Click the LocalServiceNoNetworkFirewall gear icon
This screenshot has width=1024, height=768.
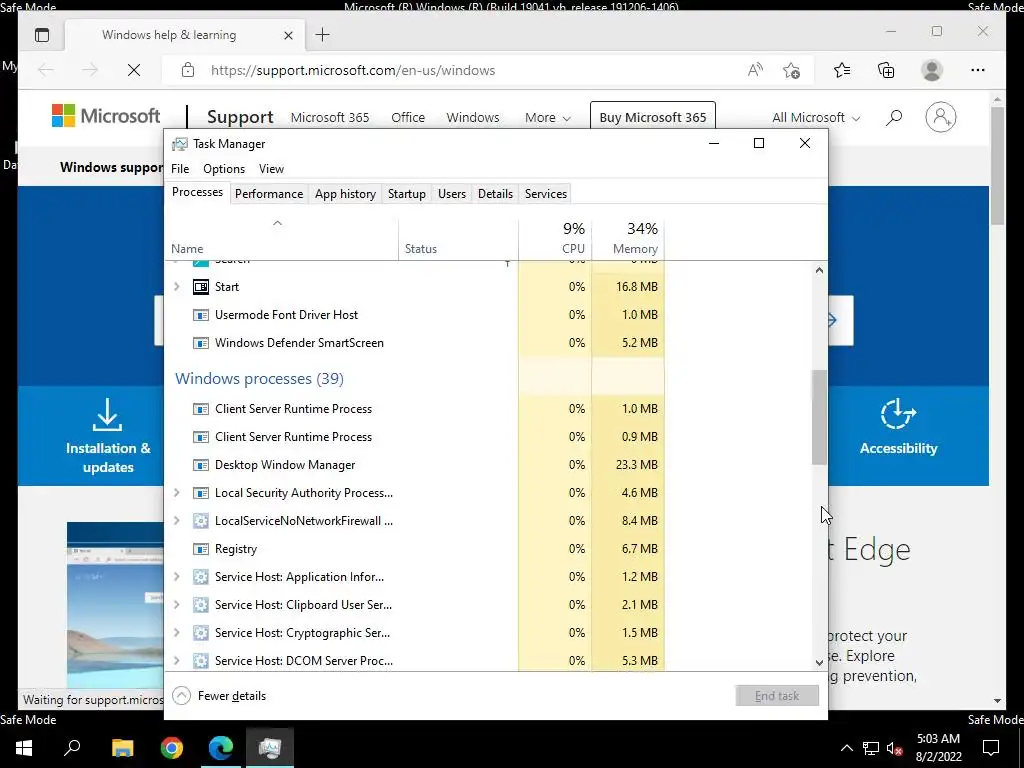pos(200,521)
